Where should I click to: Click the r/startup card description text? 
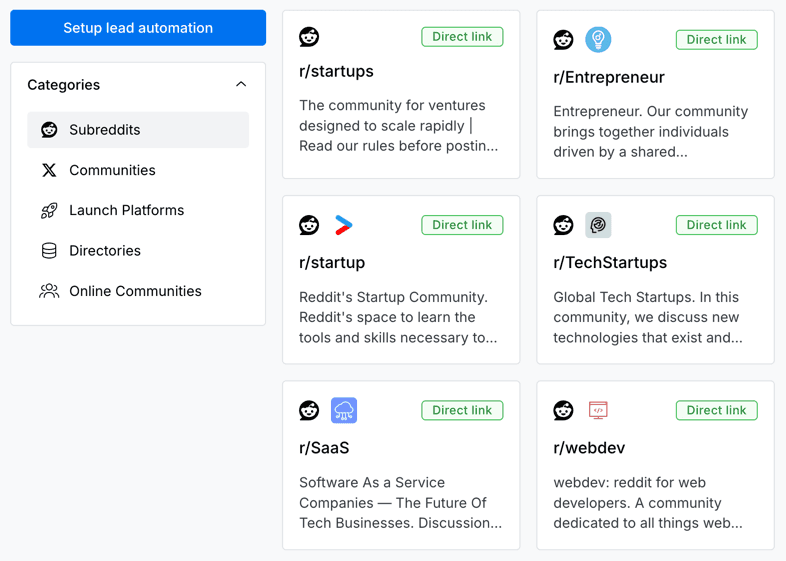398,317
